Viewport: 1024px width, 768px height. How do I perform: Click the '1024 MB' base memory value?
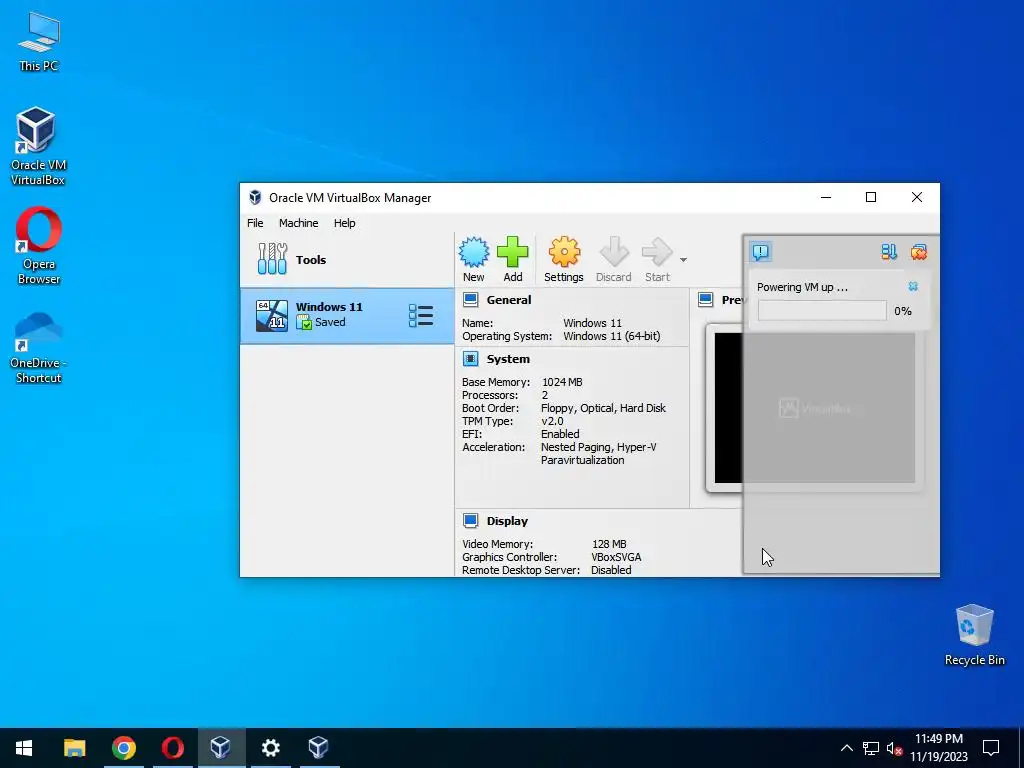(x=562, y=382)
